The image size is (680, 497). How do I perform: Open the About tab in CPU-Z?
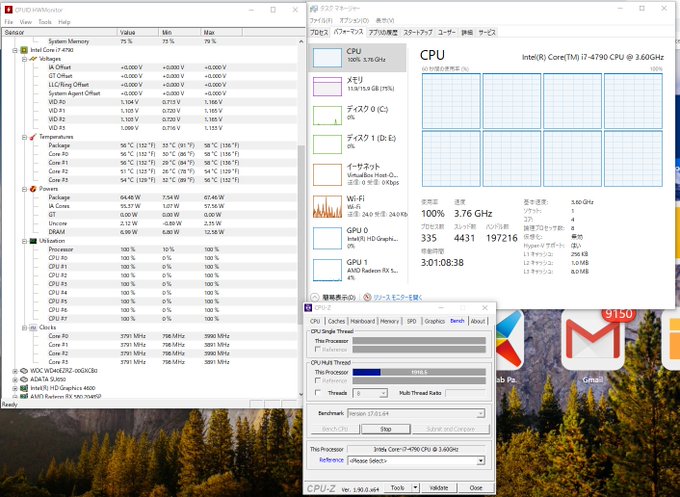(478, 321)
